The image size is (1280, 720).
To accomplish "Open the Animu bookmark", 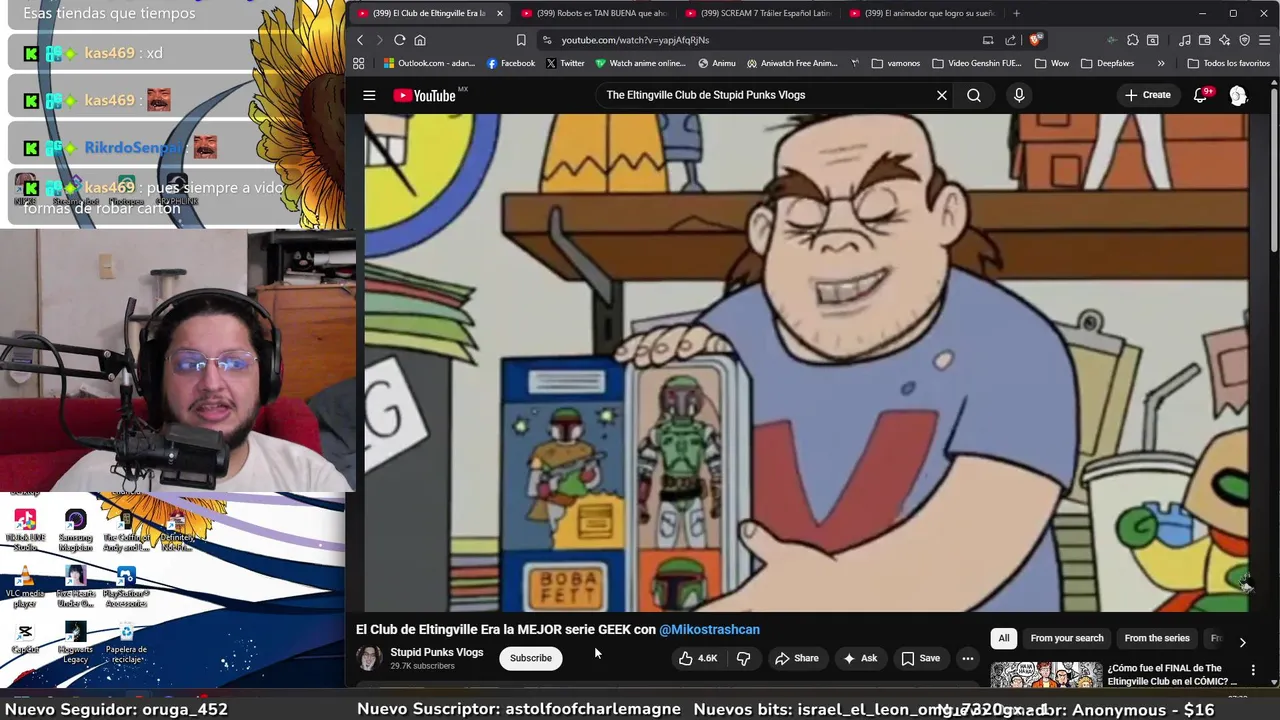I will 716,63.
